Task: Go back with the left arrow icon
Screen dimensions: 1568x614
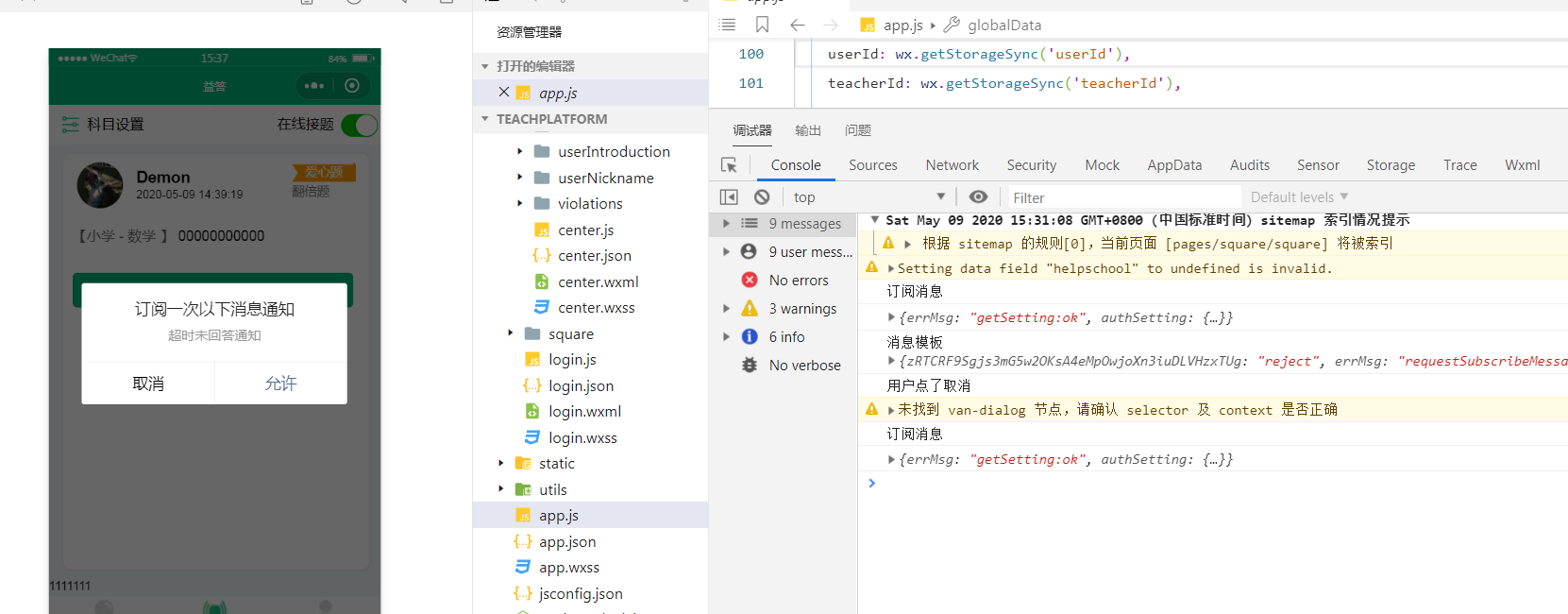Action: click(798, 25)
